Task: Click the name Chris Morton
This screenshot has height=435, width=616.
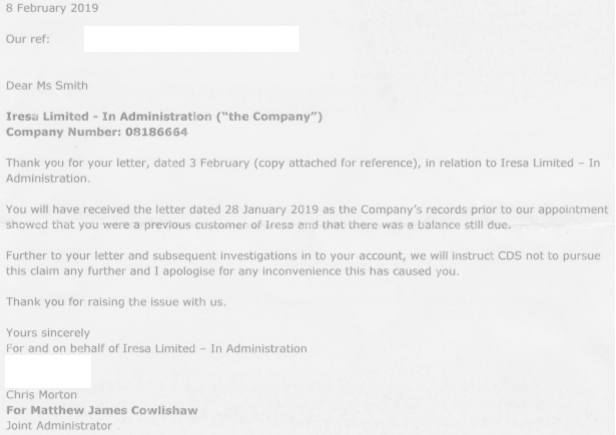Action: coord(41,395)
